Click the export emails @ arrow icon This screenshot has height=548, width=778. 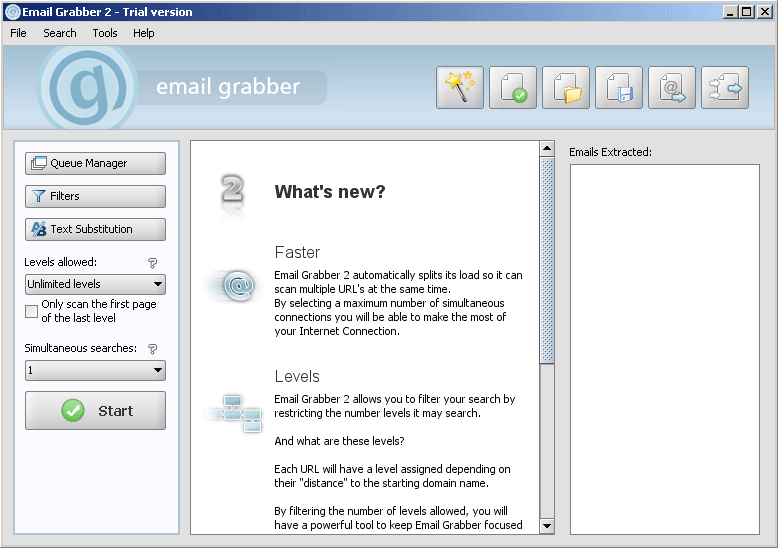[x=672, y=87]
